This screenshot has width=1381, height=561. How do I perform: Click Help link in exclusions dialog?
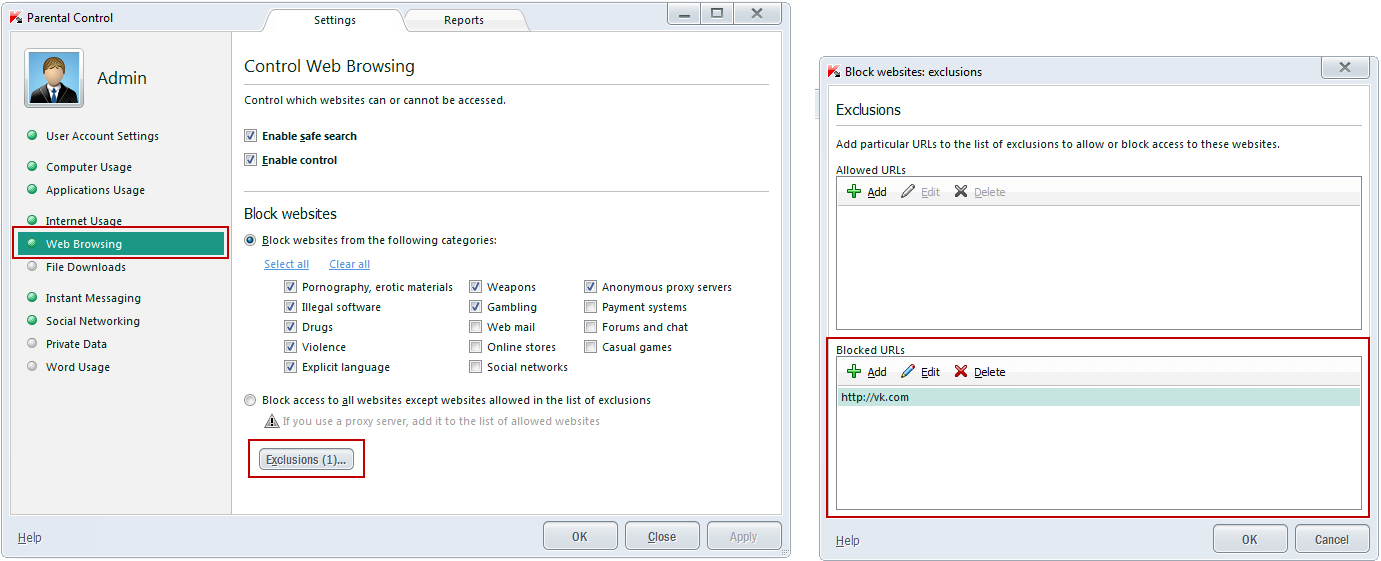[x=847, y=540]
